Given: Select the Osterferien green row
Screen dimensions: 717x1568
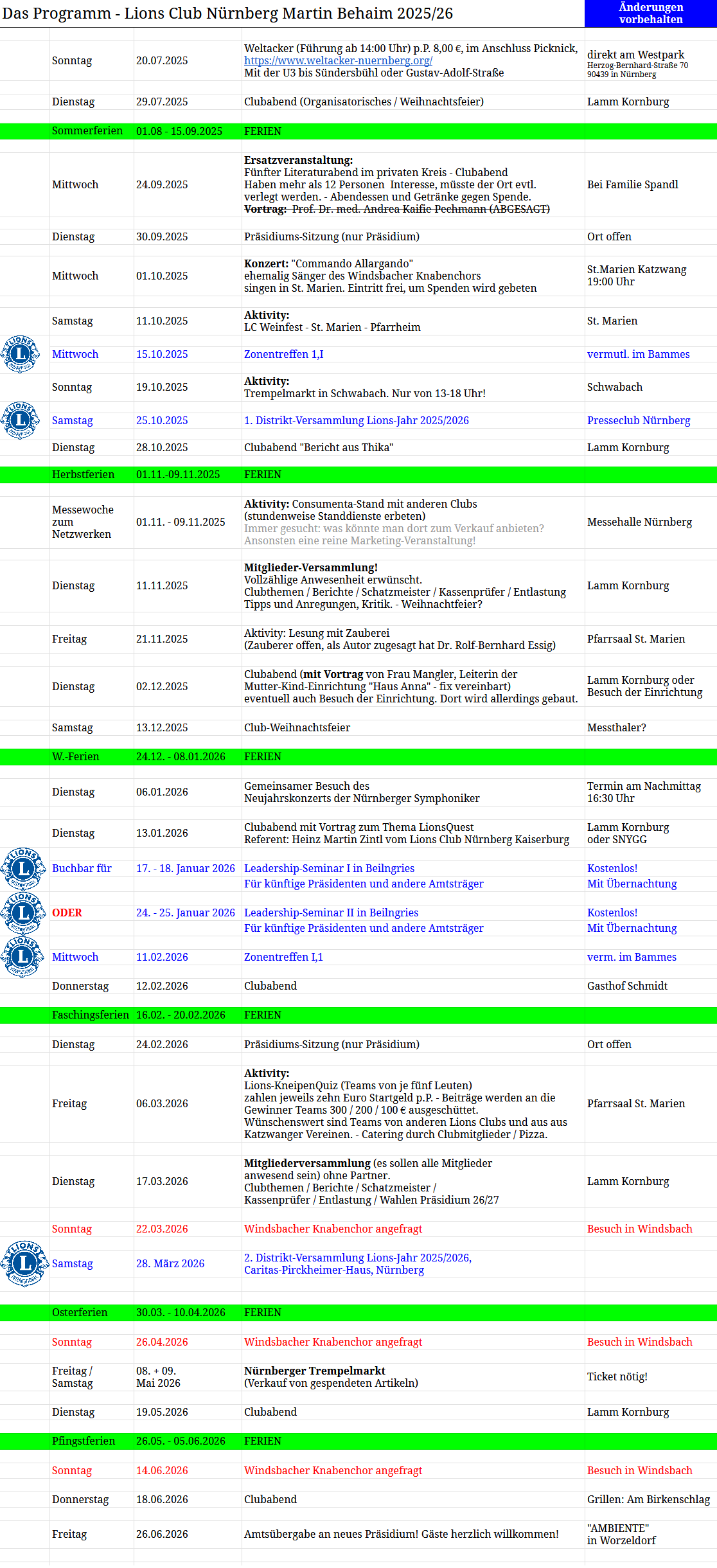Looking at the screenshot, I should pyautogui.click(x=358, y=1313).
